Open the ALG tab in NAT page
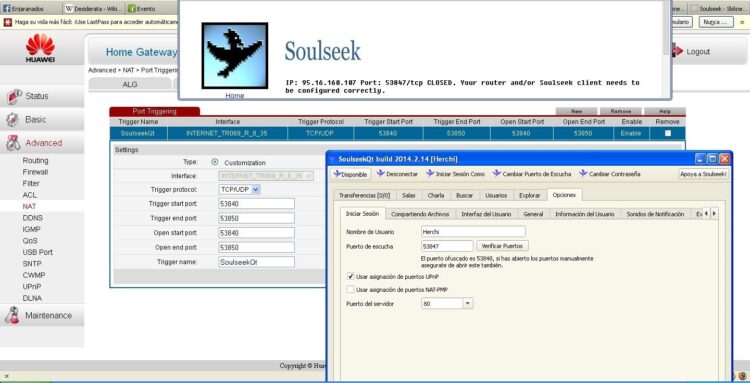The height and width of the screenshot is (383, 750). point(130,84)
